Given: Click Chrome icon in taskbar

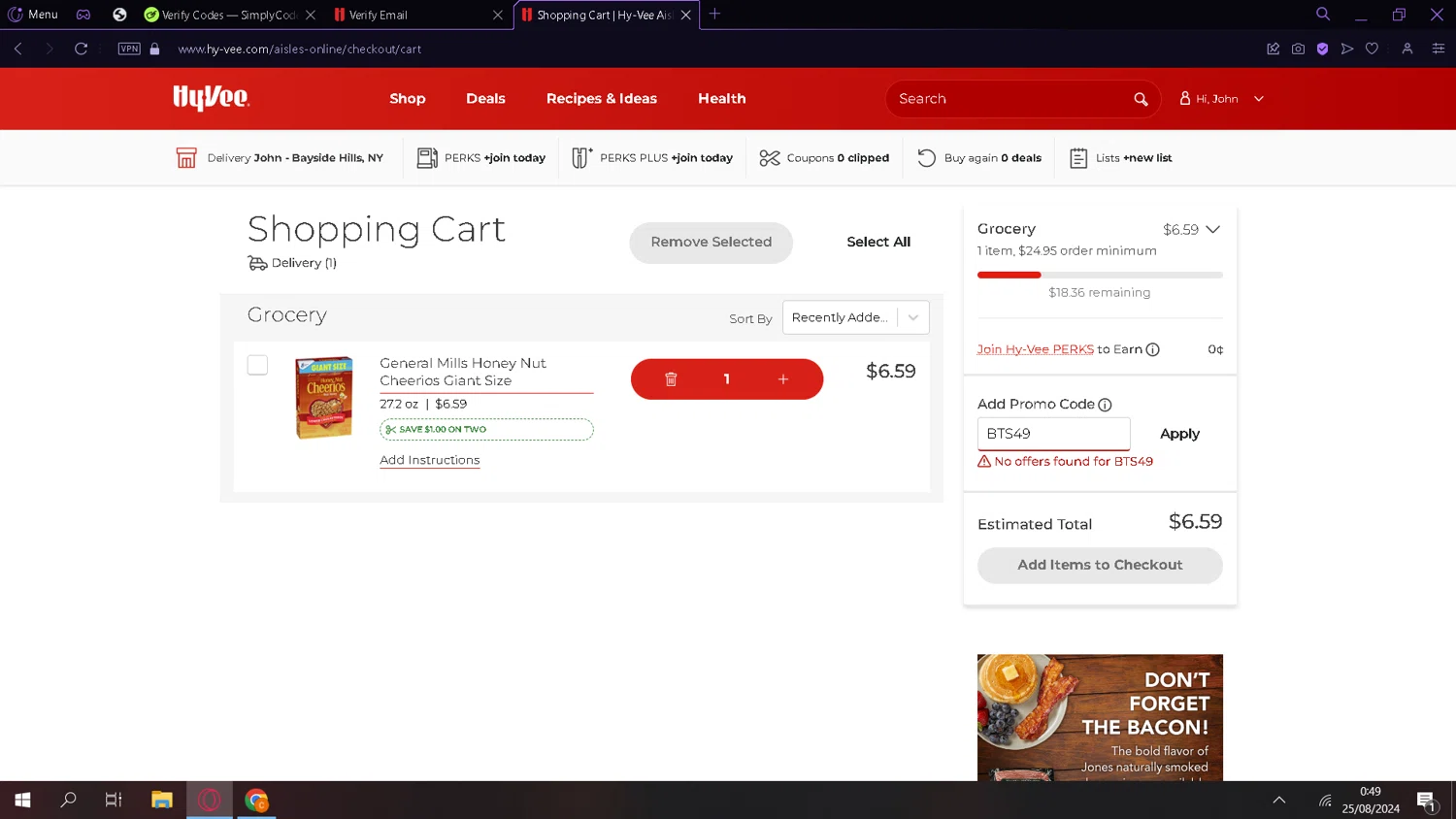Looking at the screenshot, I should click(256, 801).
